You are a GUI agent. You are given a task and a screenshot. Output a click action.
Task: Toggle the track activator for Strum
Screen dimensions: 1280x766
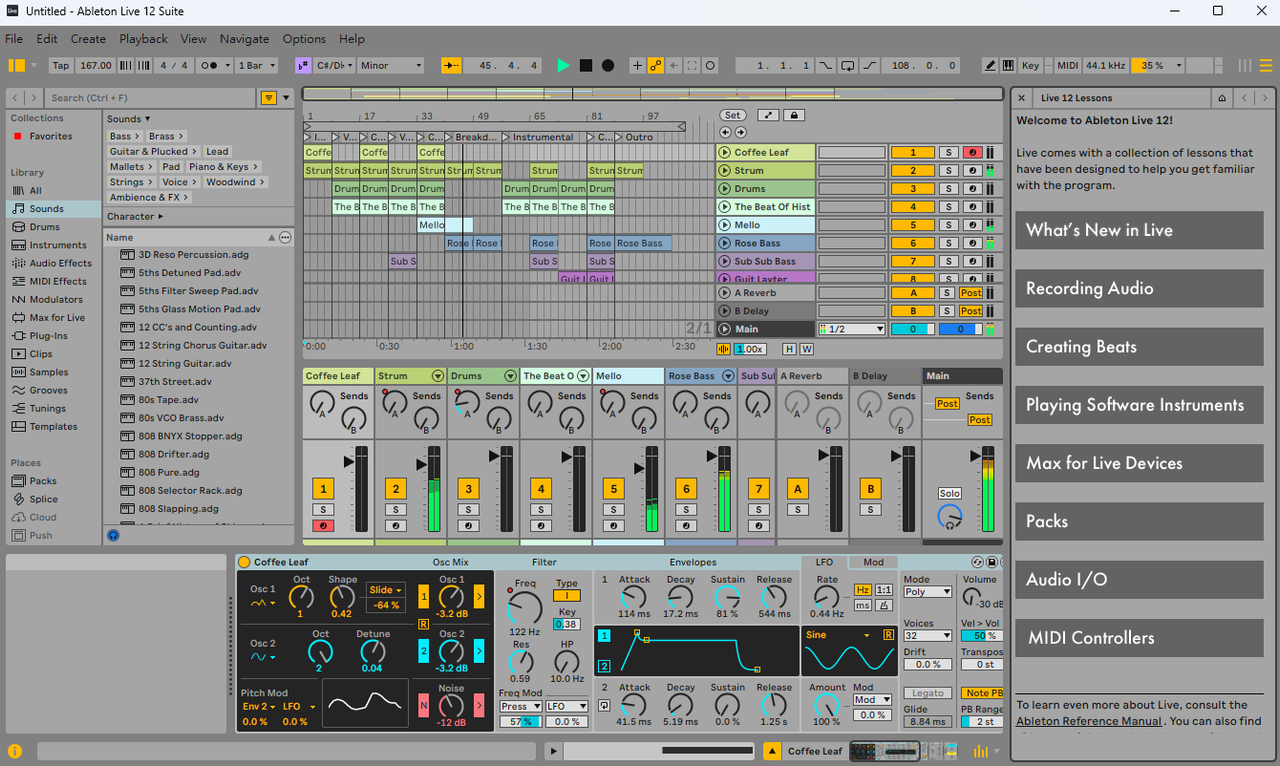[x=912, y=171]
